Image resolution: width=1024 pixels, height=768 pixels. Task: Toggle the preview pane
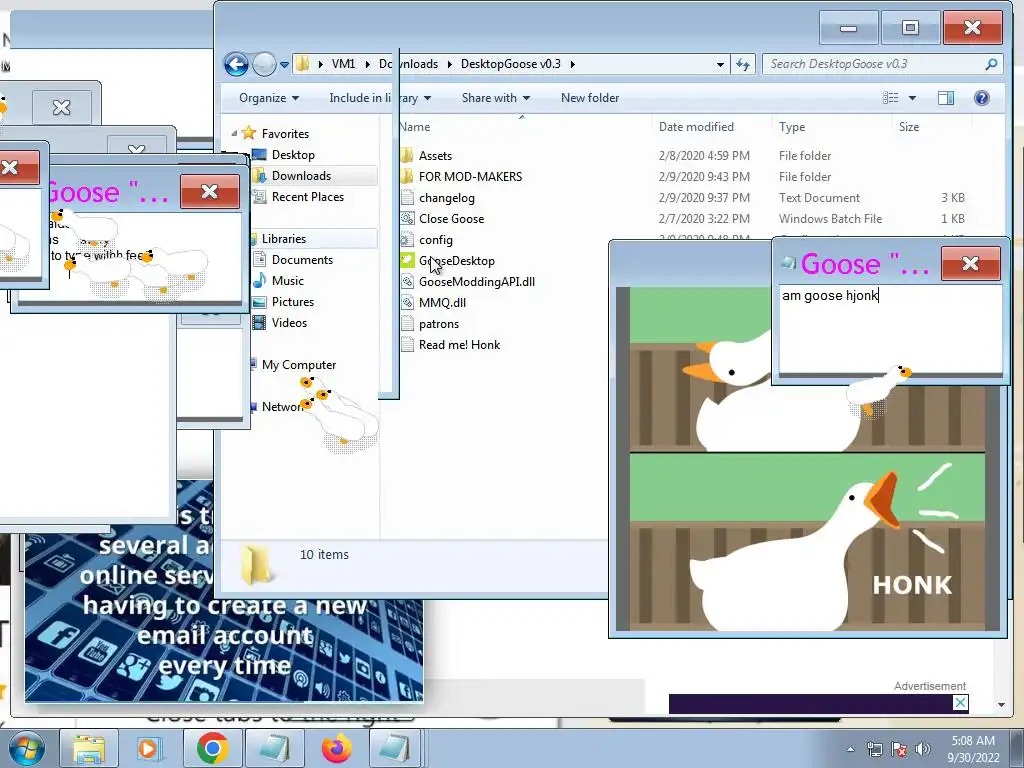[946, 98]
